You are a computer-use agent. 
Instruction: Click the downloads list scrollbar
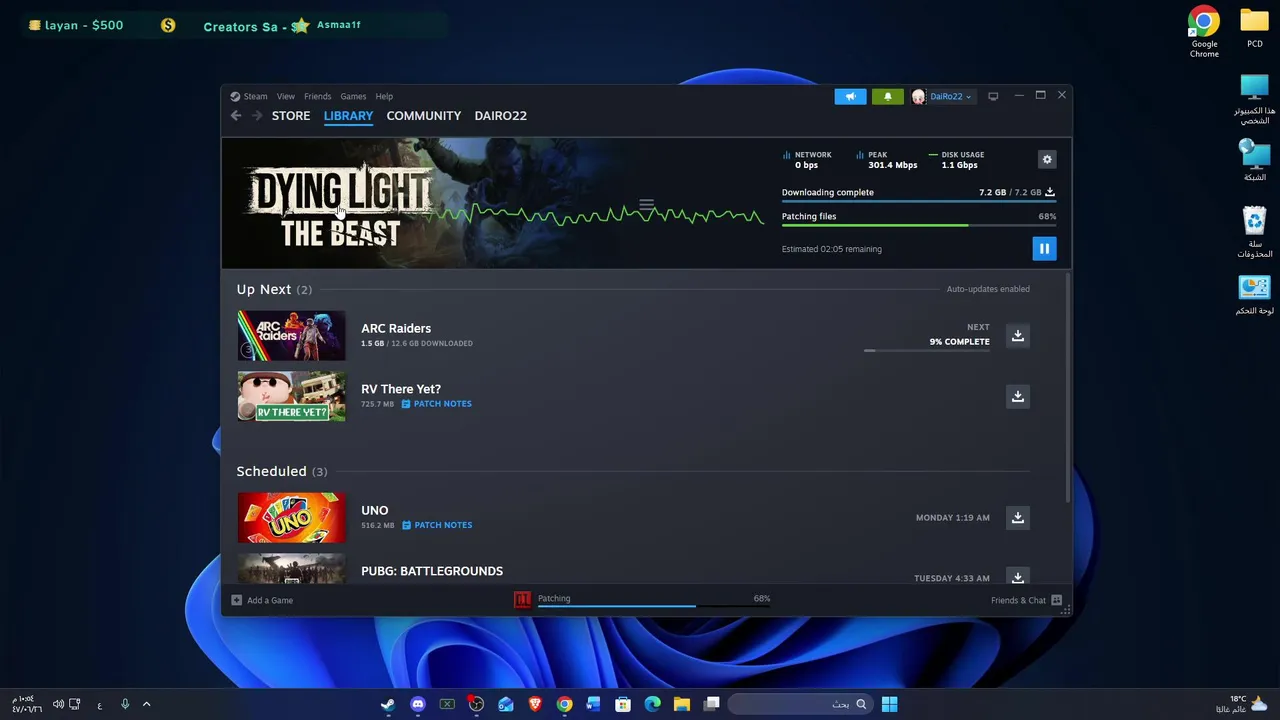point(1067,390)
